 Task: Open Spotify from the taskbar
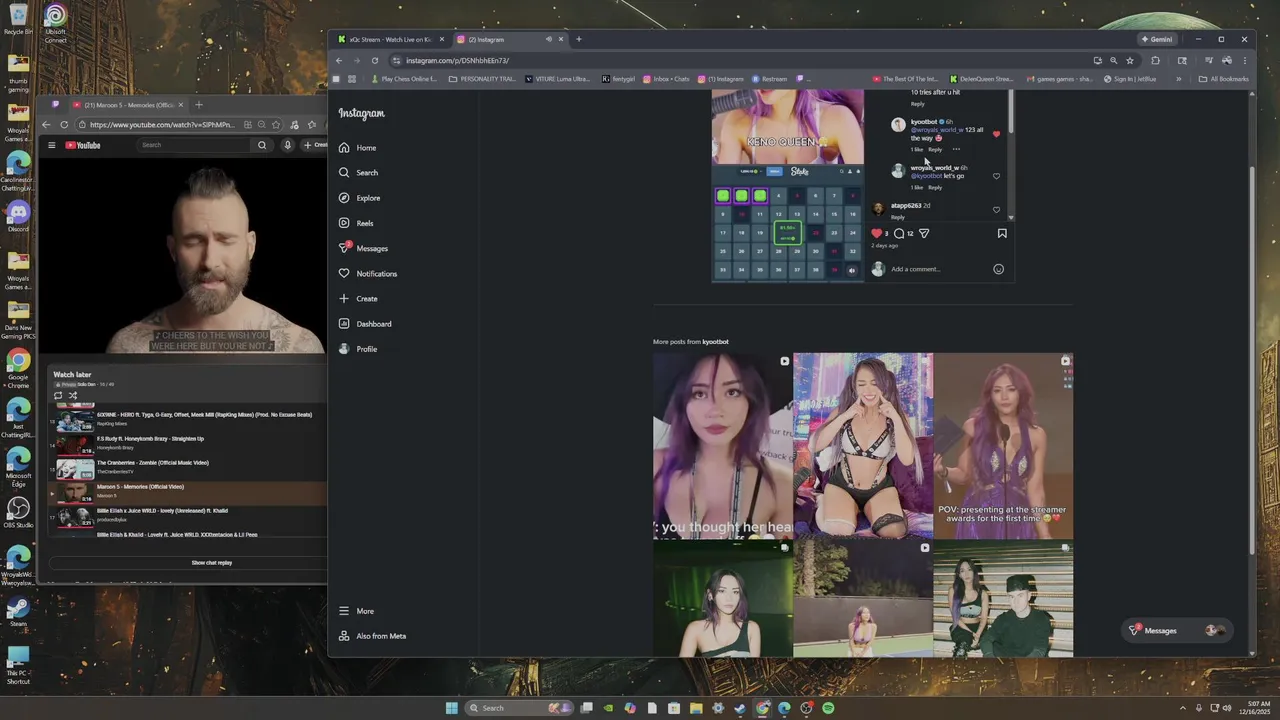pyautogui.click(x=828, y=708)
